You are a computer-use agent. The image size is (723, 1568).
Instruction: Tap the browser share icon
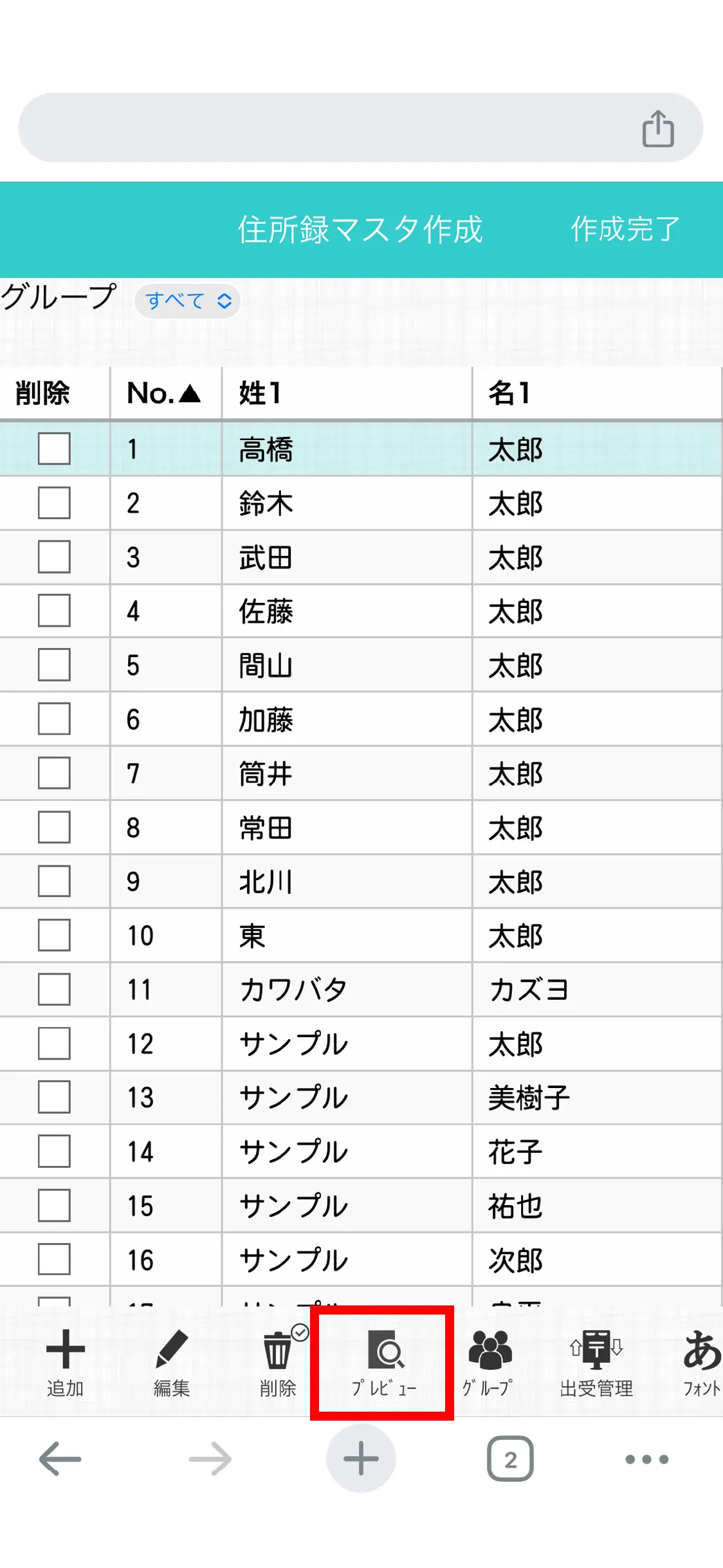click(657, 129)
